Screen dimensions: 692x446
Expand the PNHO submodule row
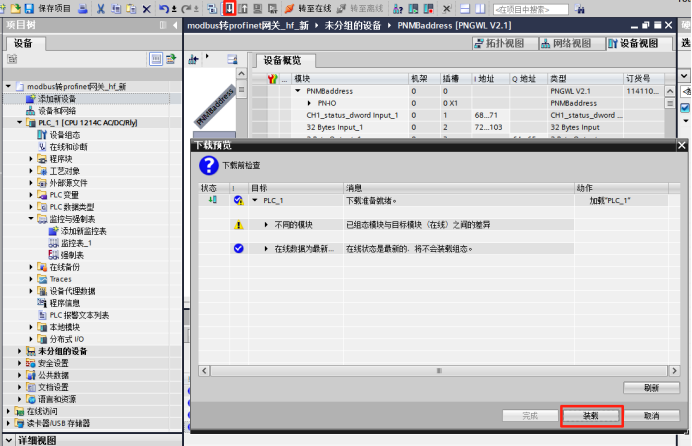[x=309, y=103]
